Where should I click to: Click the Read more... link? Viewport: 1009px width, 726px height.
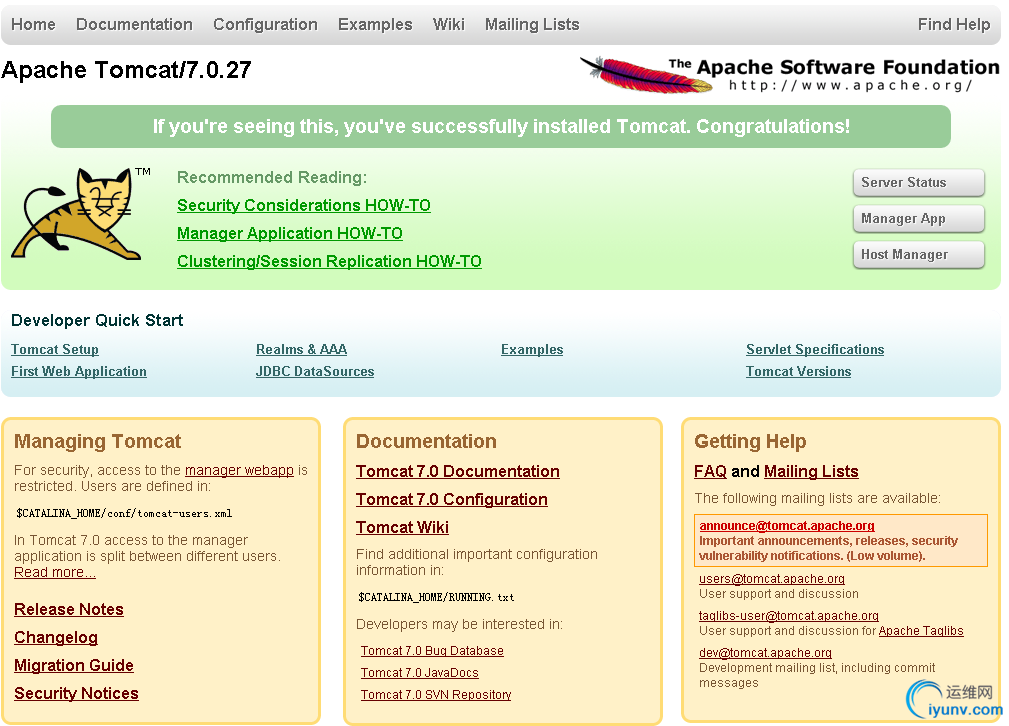pyautogui.click(x=55, y=572)
